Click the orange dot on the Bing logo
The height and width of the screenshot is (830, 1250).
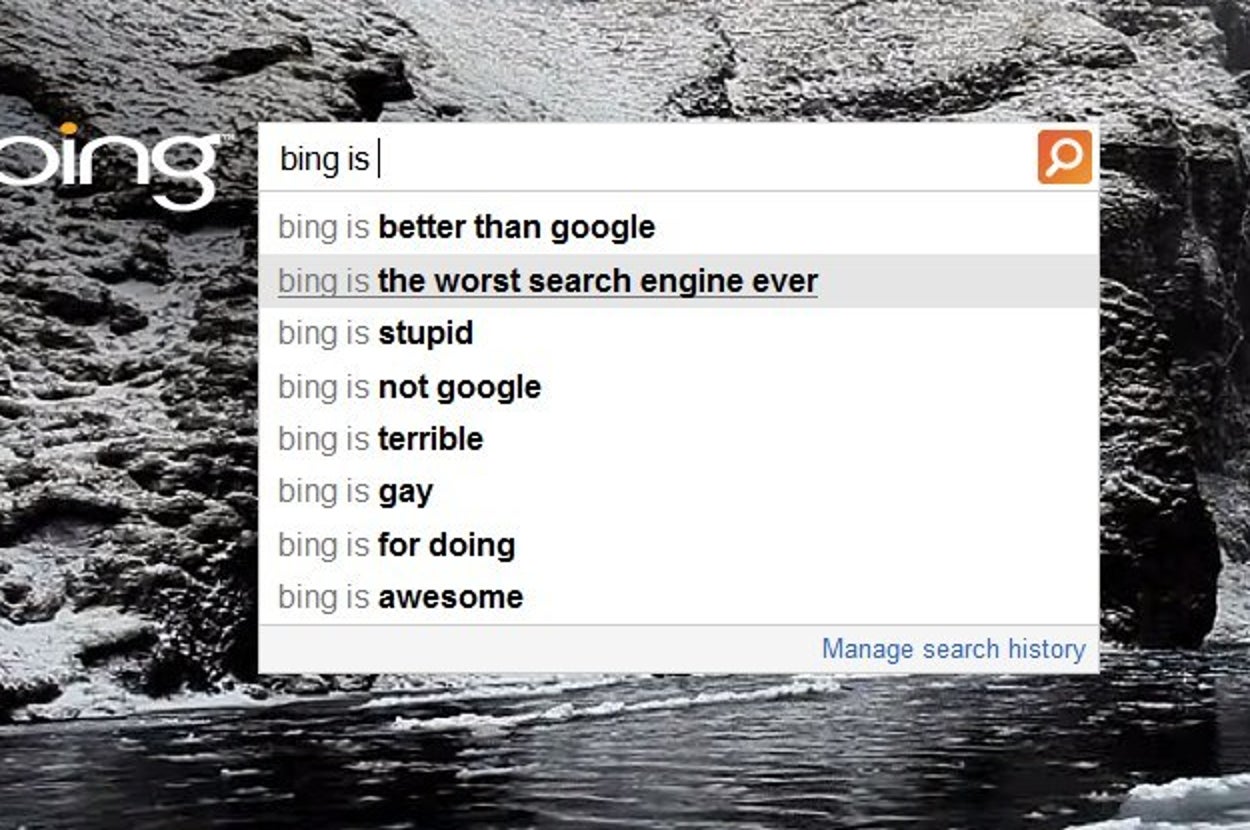point(68,128)
